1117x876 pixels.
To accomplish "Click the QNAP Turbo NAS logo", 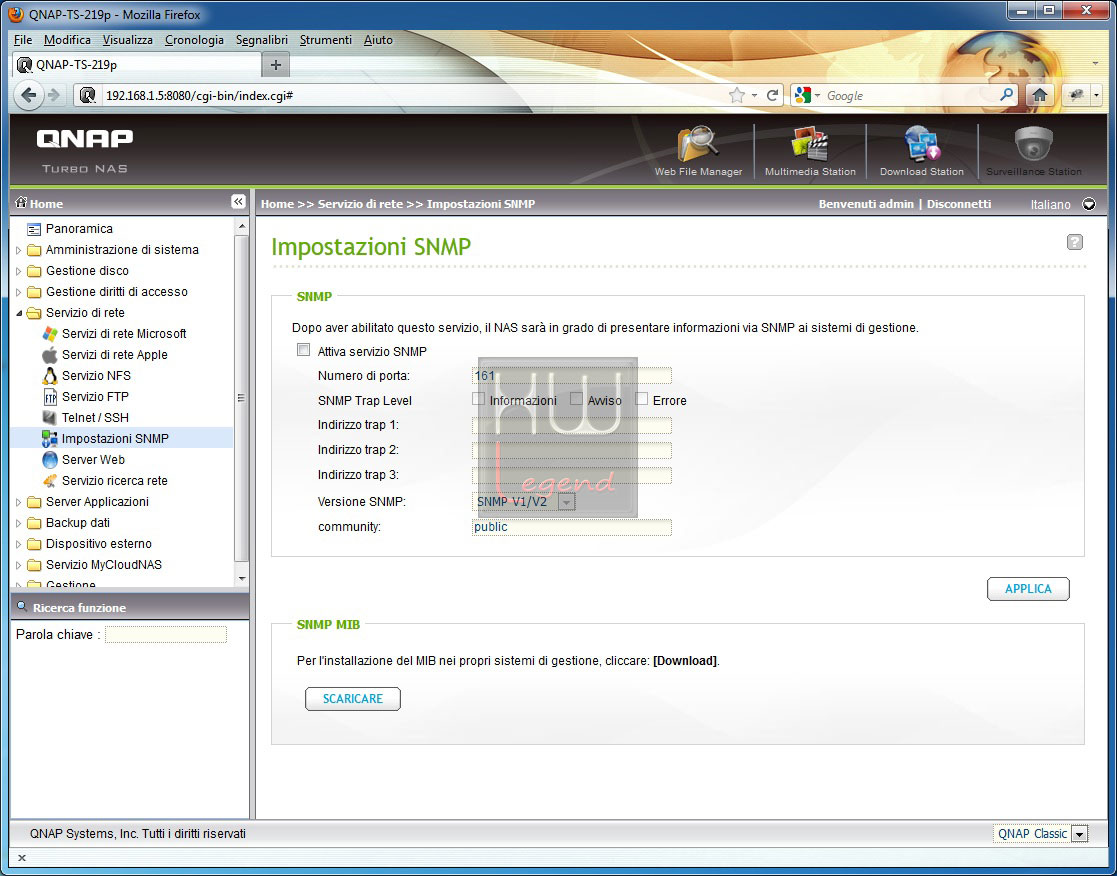I will coord(85,150).
